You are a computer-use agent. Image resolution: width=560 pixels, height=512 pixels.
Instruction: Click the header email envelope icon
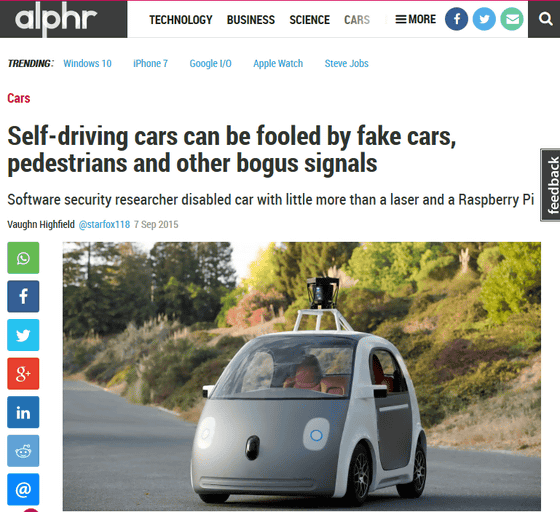pos(512,19)
